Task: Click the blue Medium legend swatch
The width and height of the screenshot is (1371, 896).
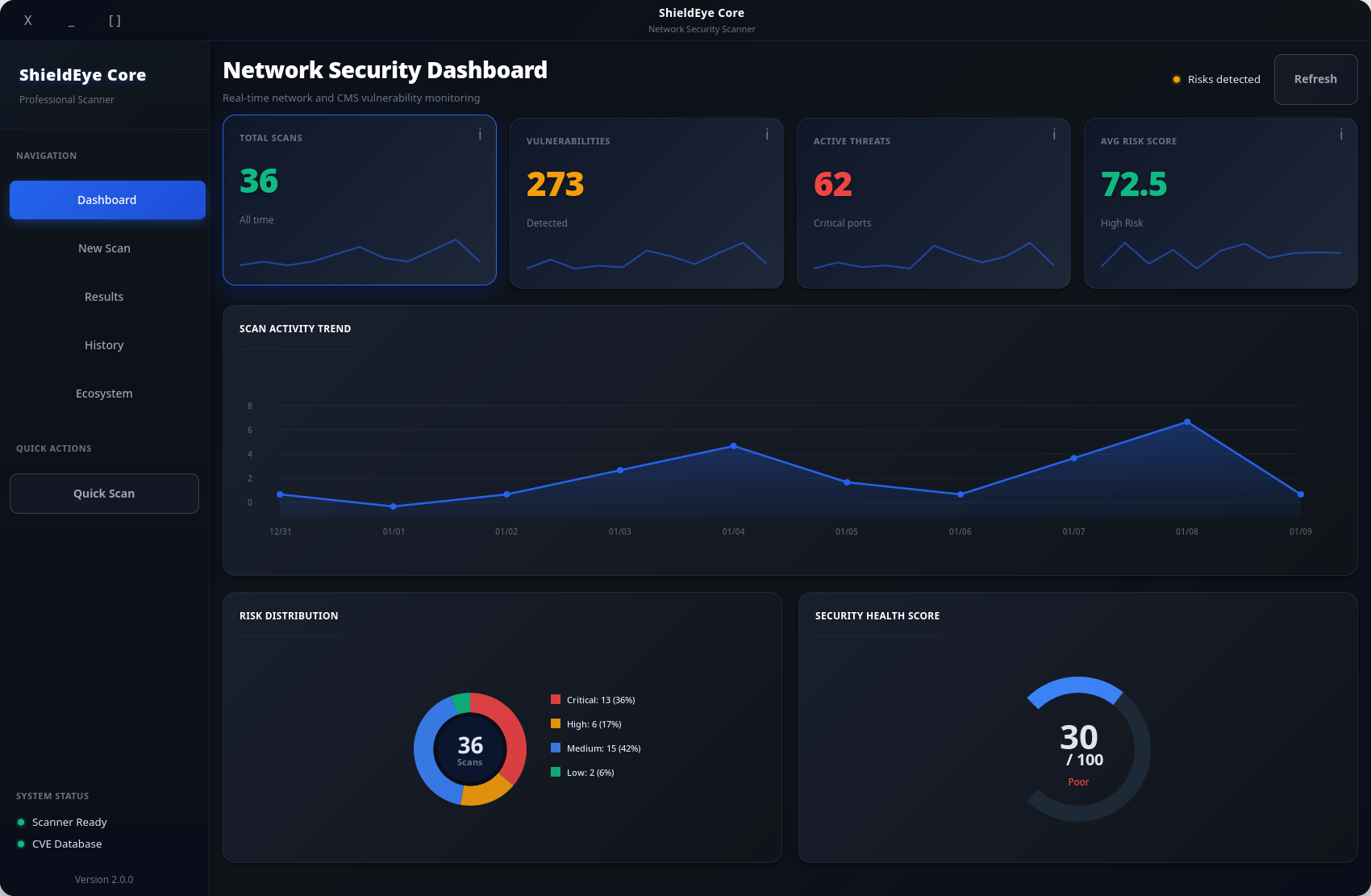Action: [x=556, y=748]
